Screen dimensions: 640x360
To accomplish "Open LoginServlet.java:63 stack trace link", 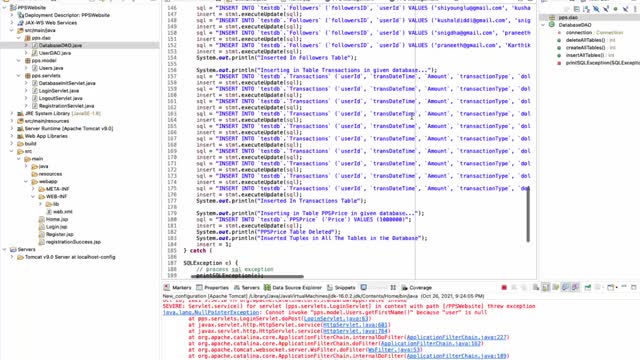I will [336, 318].
